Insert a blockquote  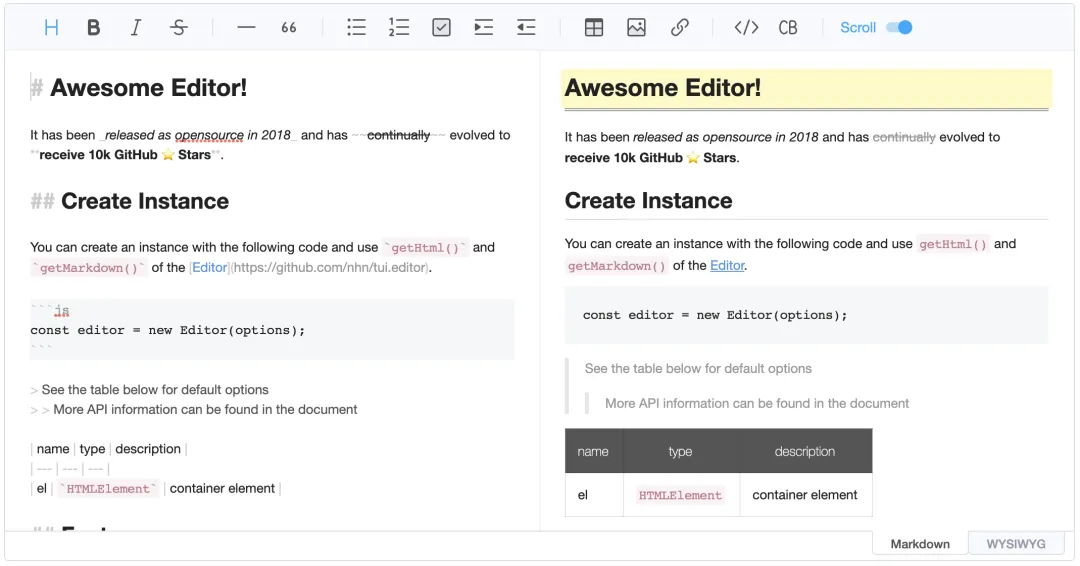pyautogui.click(x=289, y=28)
